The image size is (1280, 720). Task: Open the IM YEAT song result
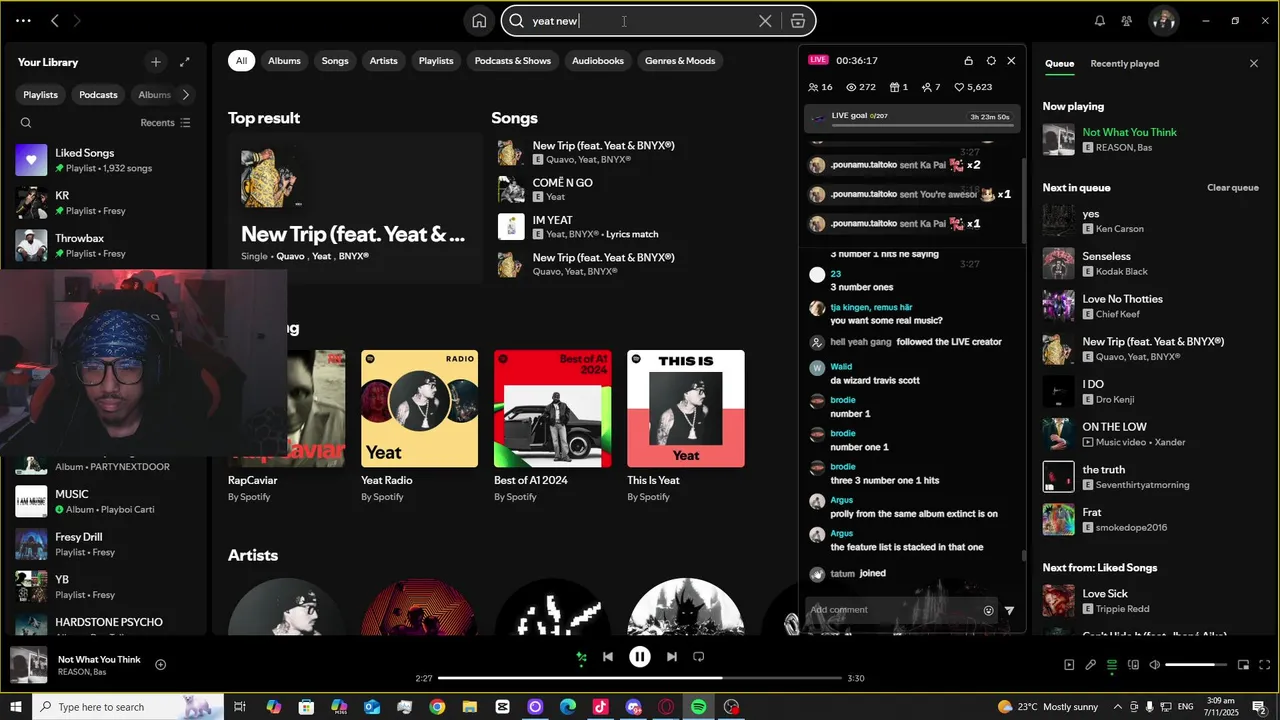(640, 227)
